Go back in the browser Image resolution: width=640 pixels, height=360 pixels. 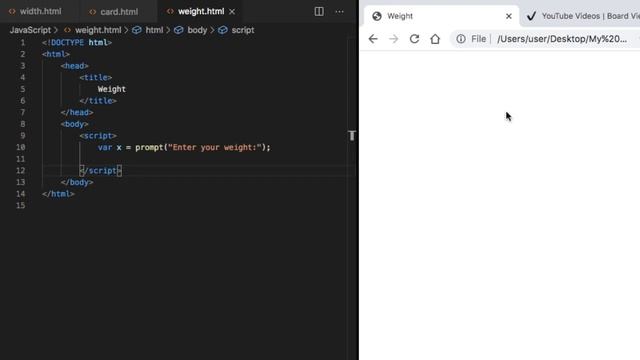click(373, 39)
